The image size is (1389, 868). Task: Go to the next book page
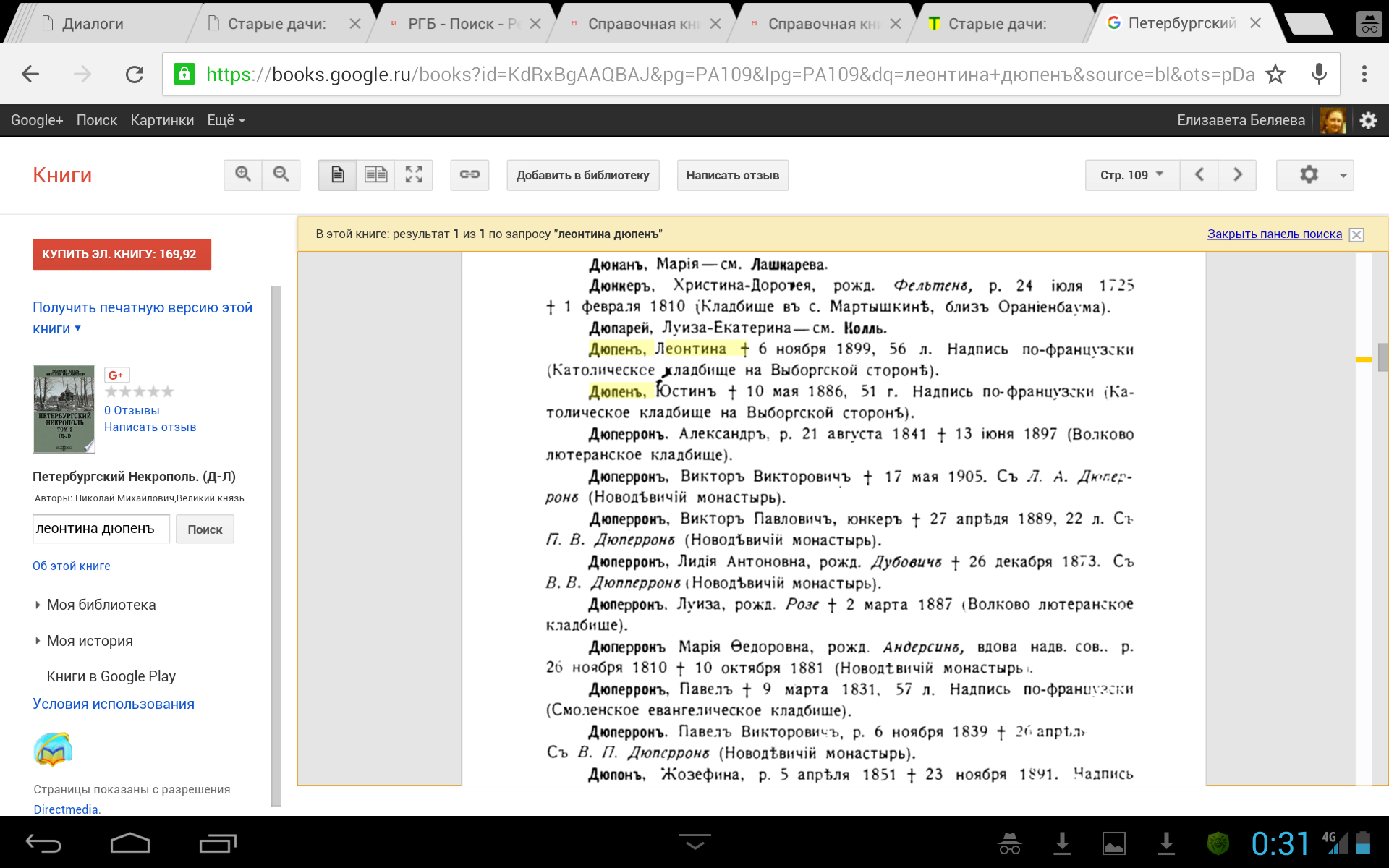[x=1237, y=174]
